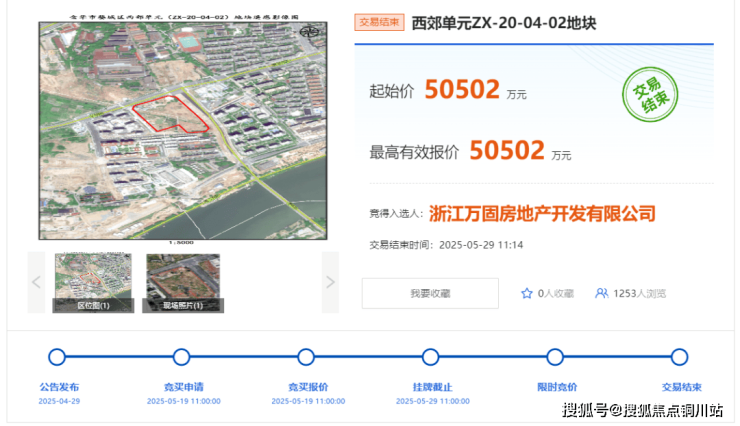Image resolution: width=740 pixels, height=426 pixels.
Task: Click the 最高有效报价 50502 amount
Action: (507, 151)
